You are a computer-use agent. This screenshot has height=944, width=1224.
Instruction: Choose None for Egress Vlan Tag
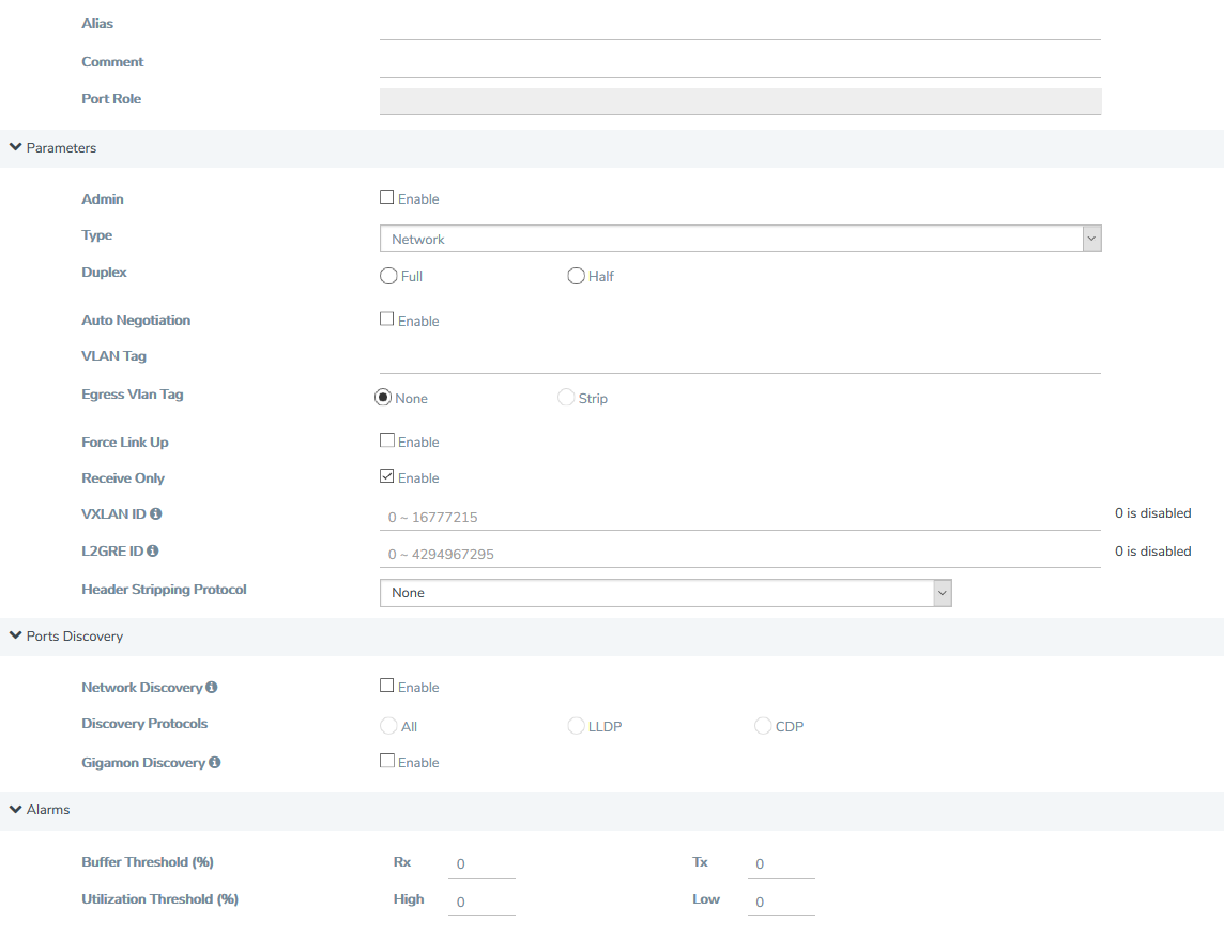click(x=382, y=398)
